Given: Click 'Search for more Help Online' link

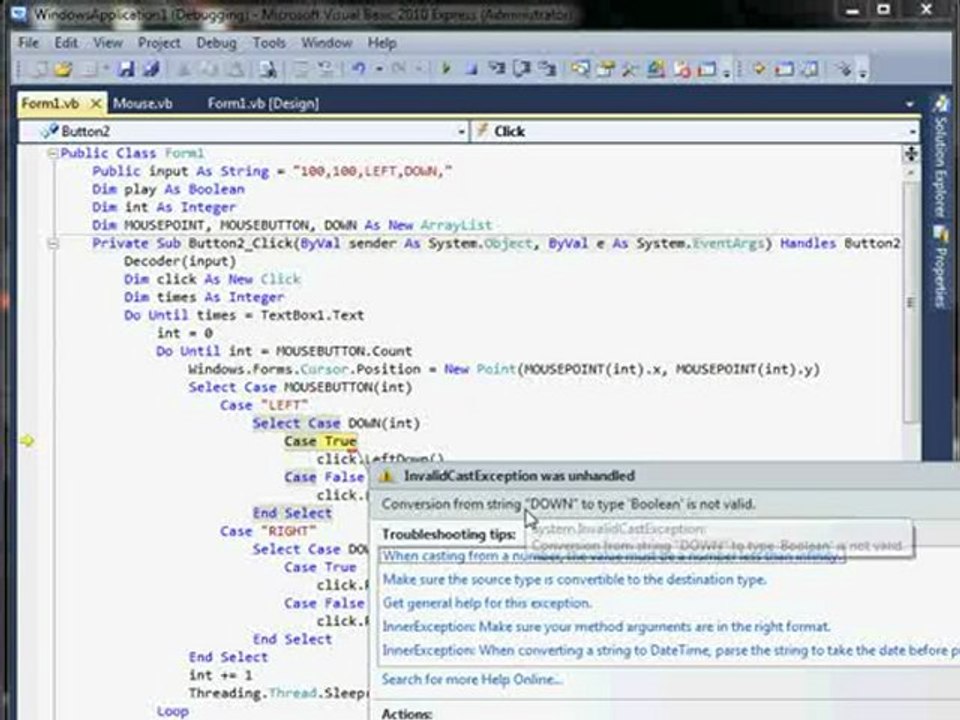Looking at the screenshot, I should click(x=471, y=679).
